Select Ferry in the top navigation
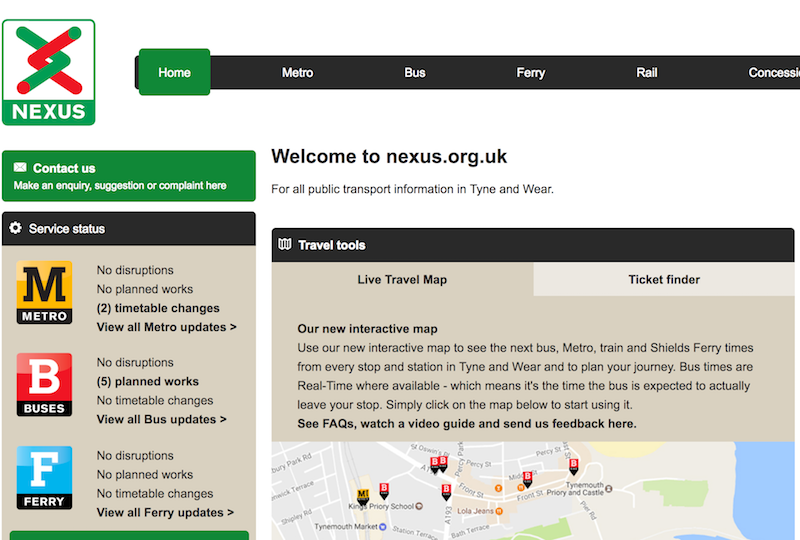Viewport: 800px width, 540px height. click(x=531, y=72)
